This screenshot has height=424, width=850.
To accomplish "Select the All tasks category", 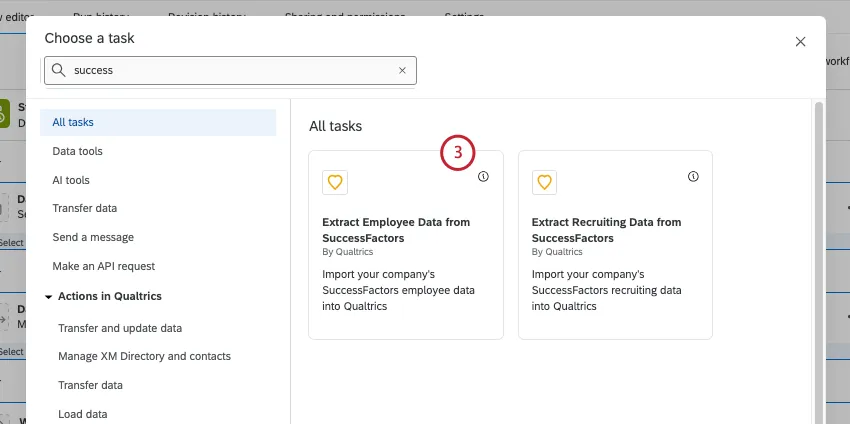I will [73, 122].
